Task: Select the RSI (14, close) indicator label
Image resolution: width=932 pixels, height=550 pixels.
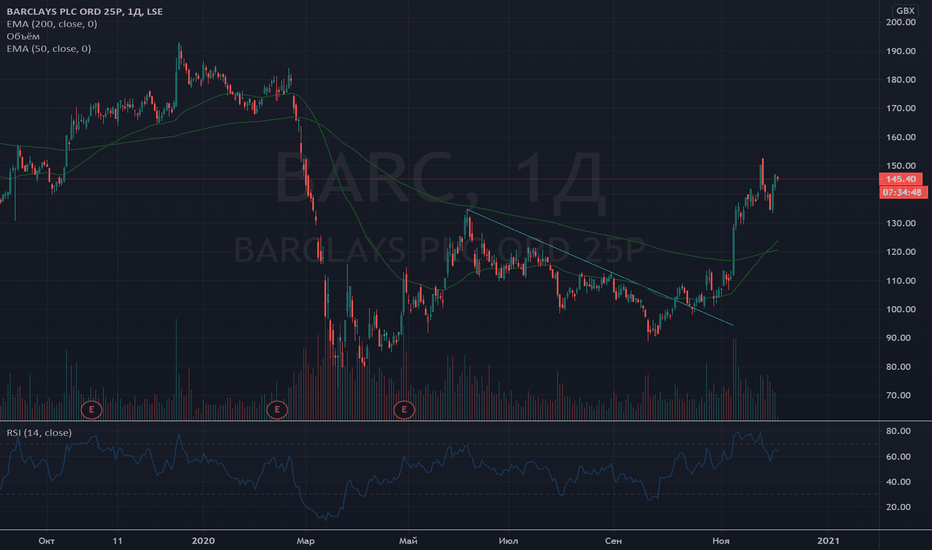Action: tap(39, 433)
